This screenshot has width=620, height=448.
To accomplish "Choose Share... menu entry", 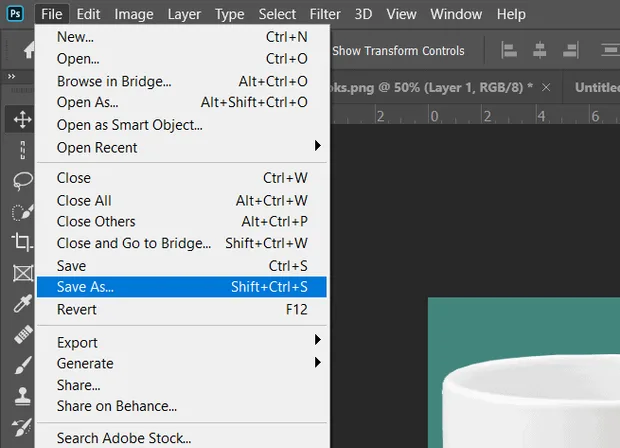I will tap(182, 385).
